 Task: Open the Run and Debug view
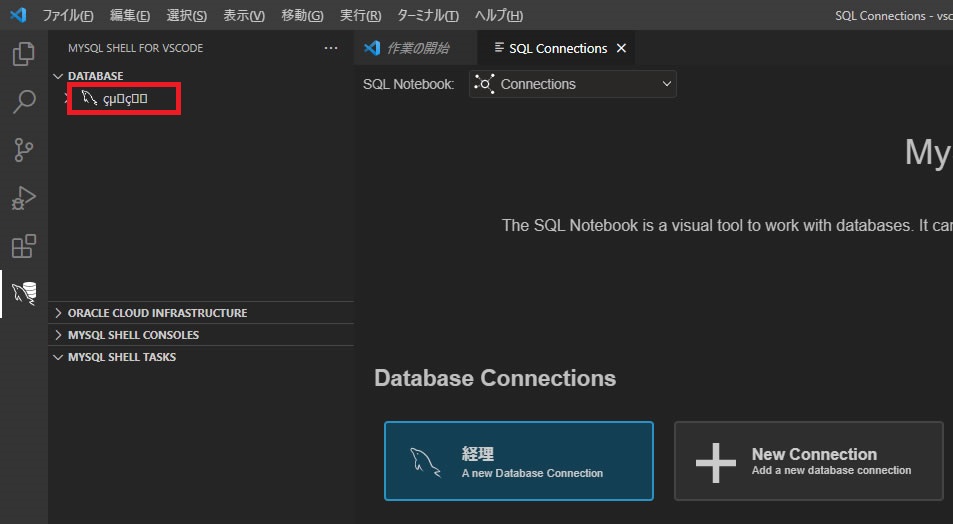pyautogui.click(x=23, y=198)
